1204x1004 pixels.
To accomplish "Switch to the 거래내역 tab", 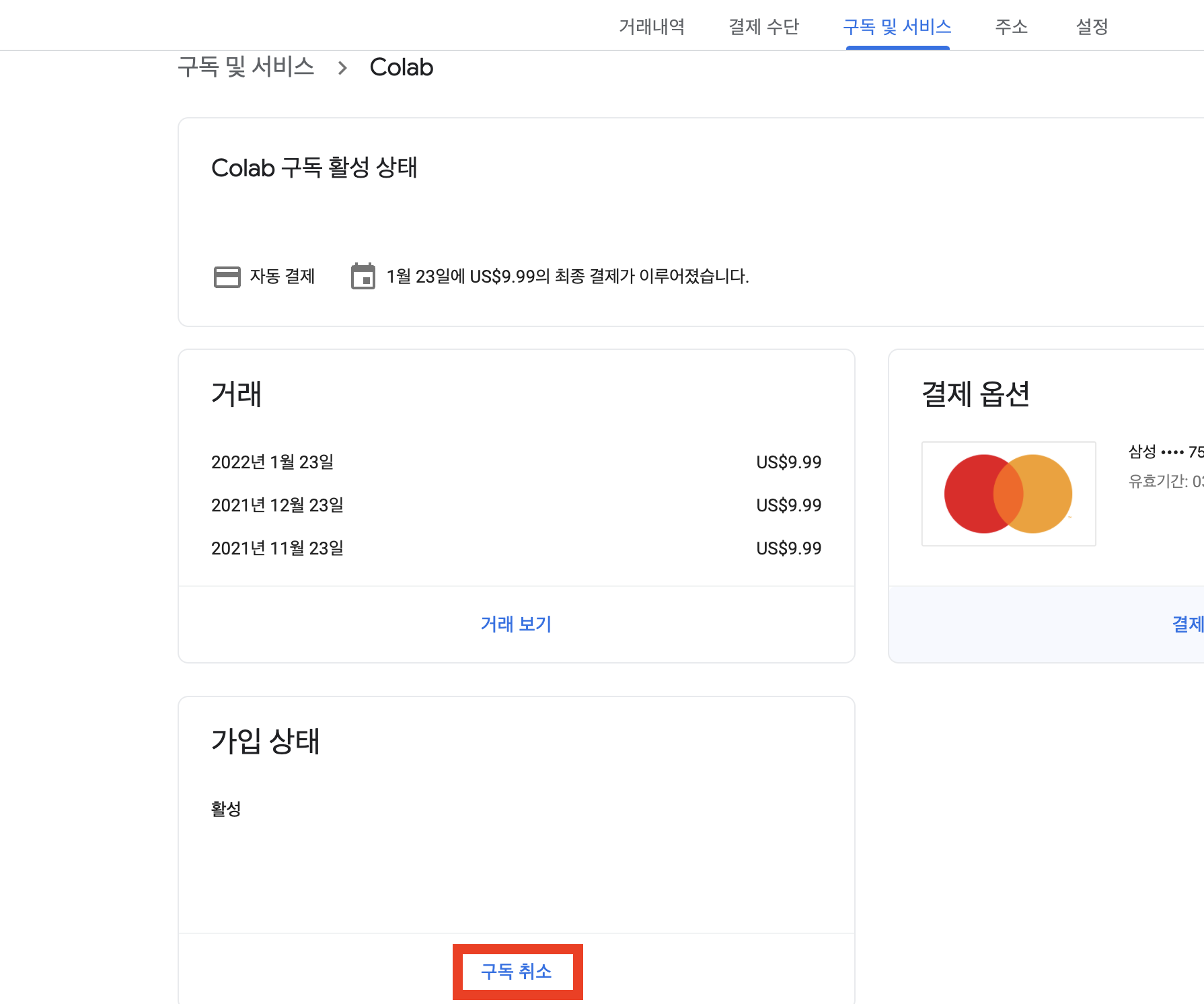I will coord(650,27).
